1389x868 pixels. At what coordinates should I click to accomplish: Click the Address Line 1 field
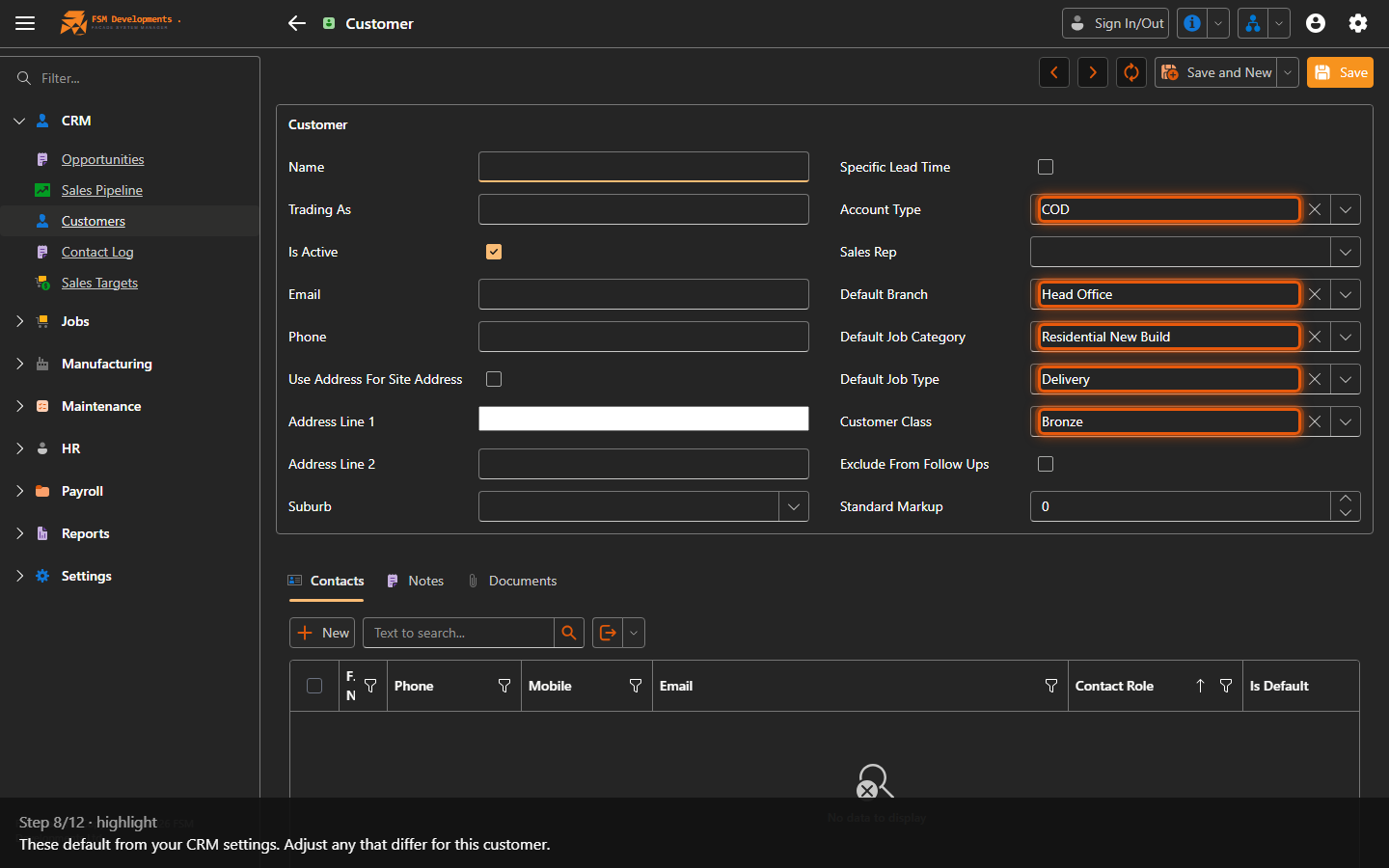coord(643,418)
